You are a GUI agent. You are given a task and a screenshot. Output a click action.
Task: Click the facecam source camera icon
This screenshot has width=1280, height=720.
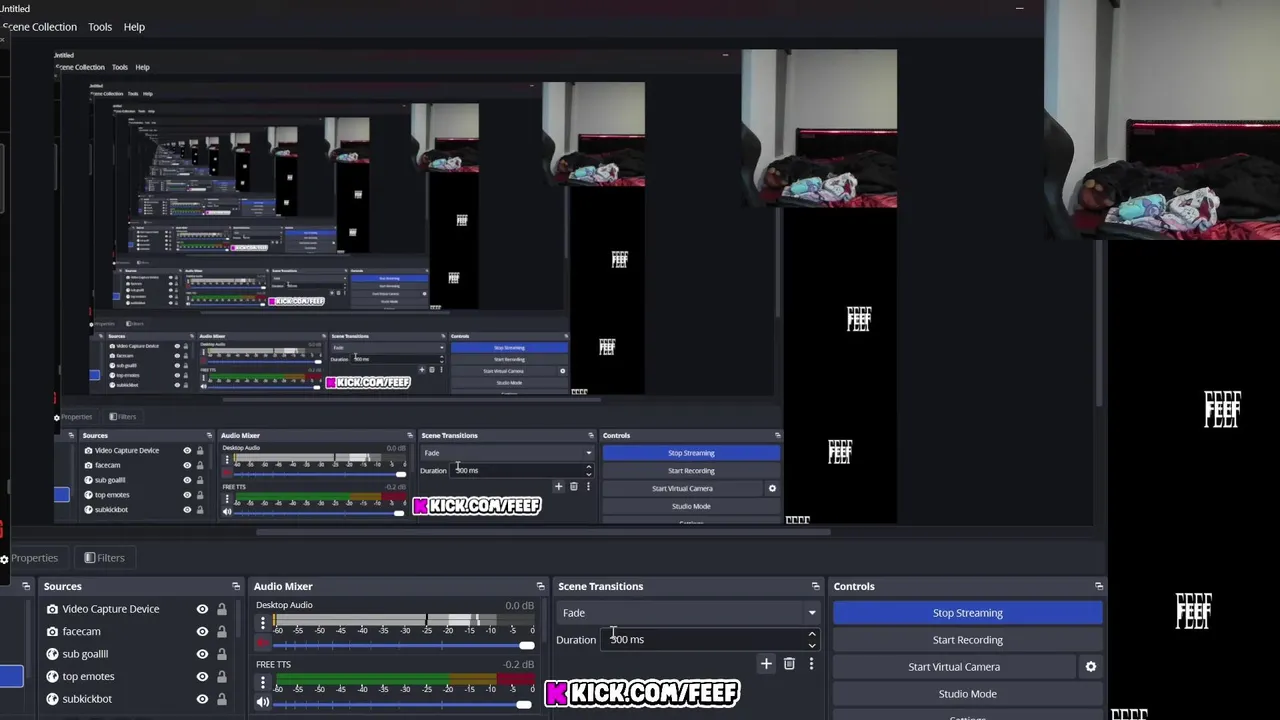pos(52,631)
